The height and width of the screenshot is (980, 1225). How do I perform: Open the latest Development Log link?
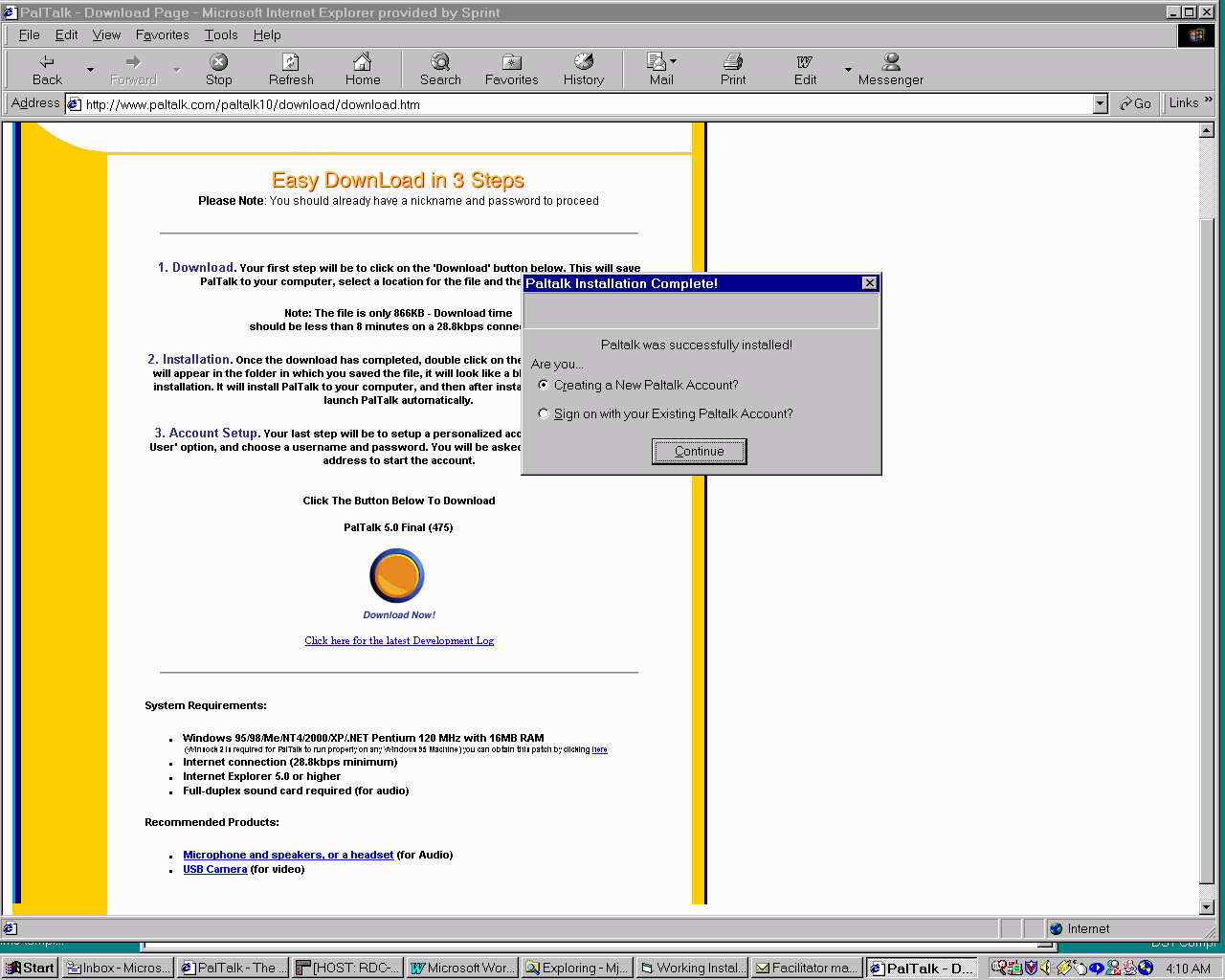click(x=399, y=640)
